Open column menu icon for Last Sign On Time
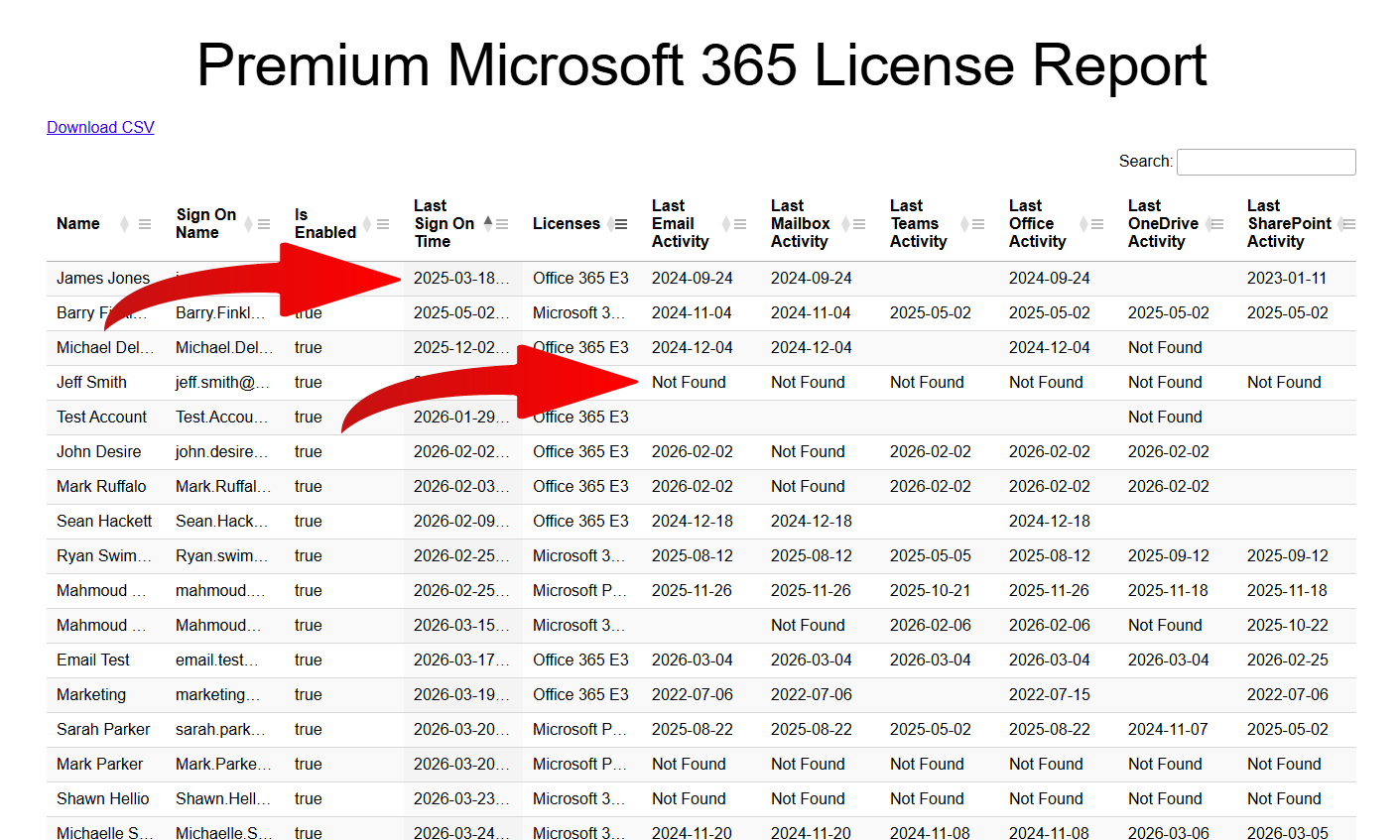1400x840 pixels. click(502, 224)
